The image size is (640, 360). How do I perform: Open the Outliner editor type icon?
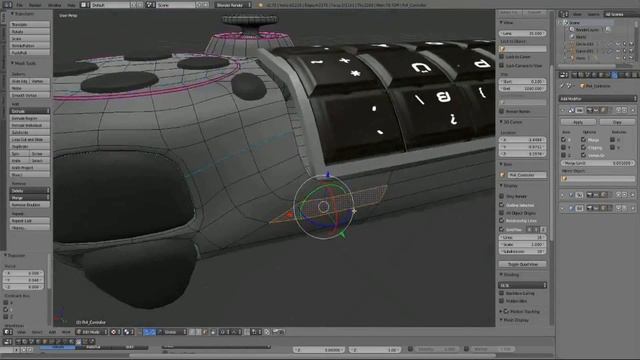point(563,14)
